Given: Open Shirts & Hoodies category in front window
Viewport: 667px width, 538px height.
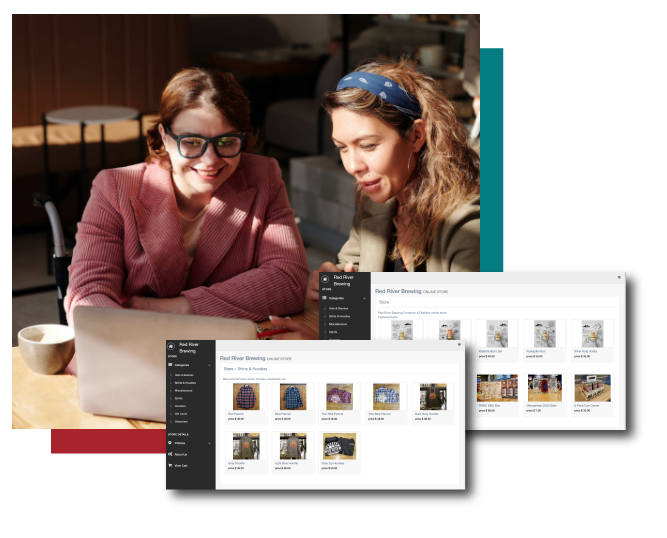Looking at the screenshot, I should point(185,383).
